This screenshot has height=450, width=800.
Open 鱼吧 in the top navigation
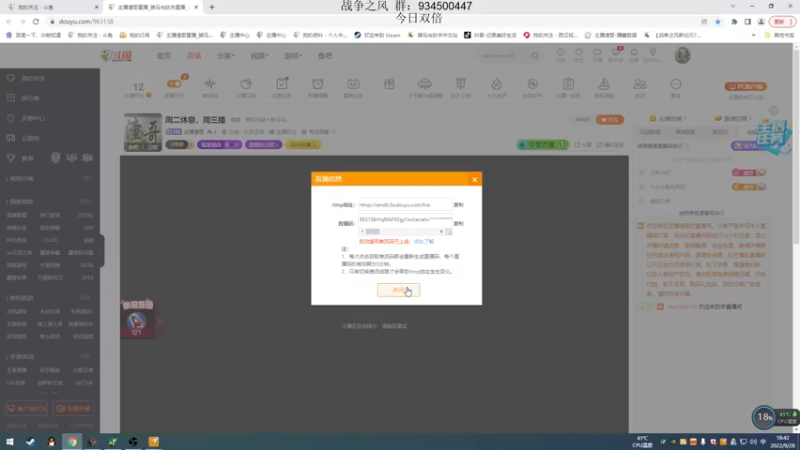[325, 56]
